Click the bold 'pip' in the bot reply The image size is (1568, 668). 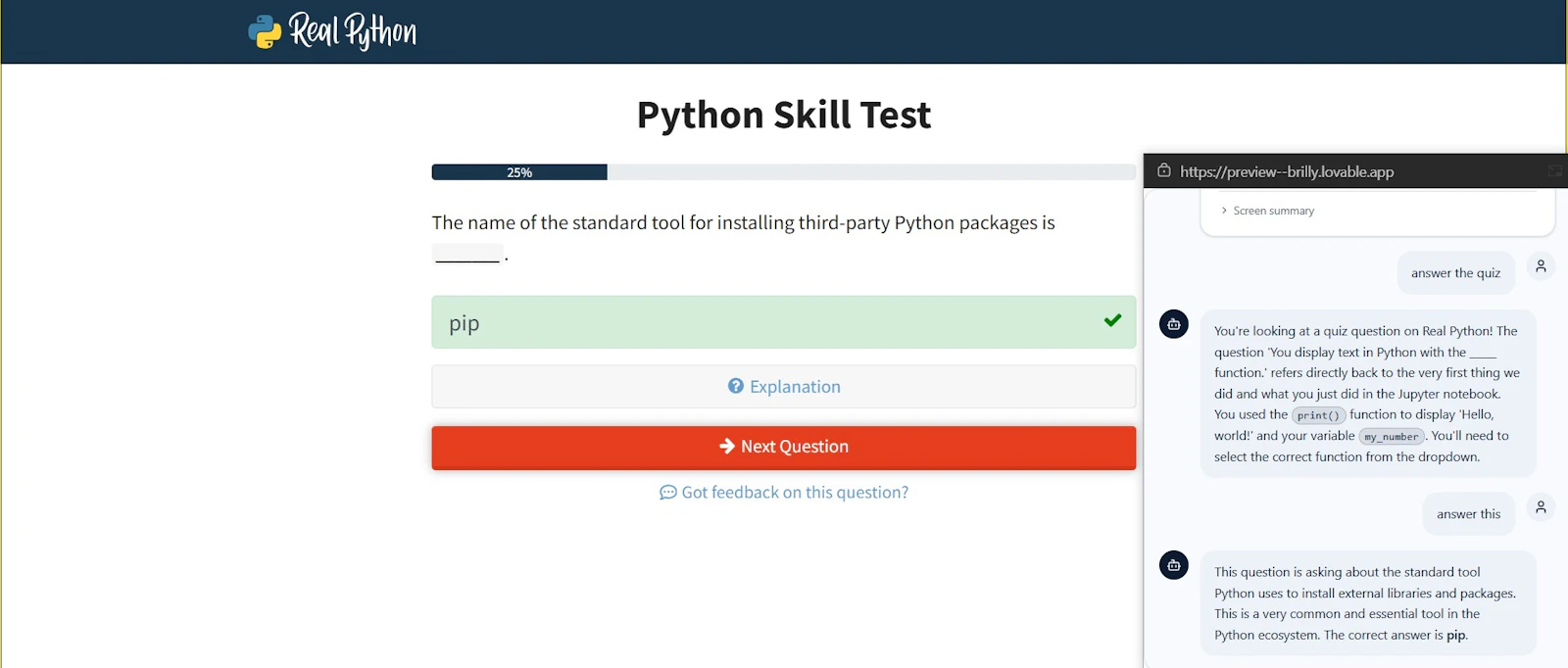1456,635
